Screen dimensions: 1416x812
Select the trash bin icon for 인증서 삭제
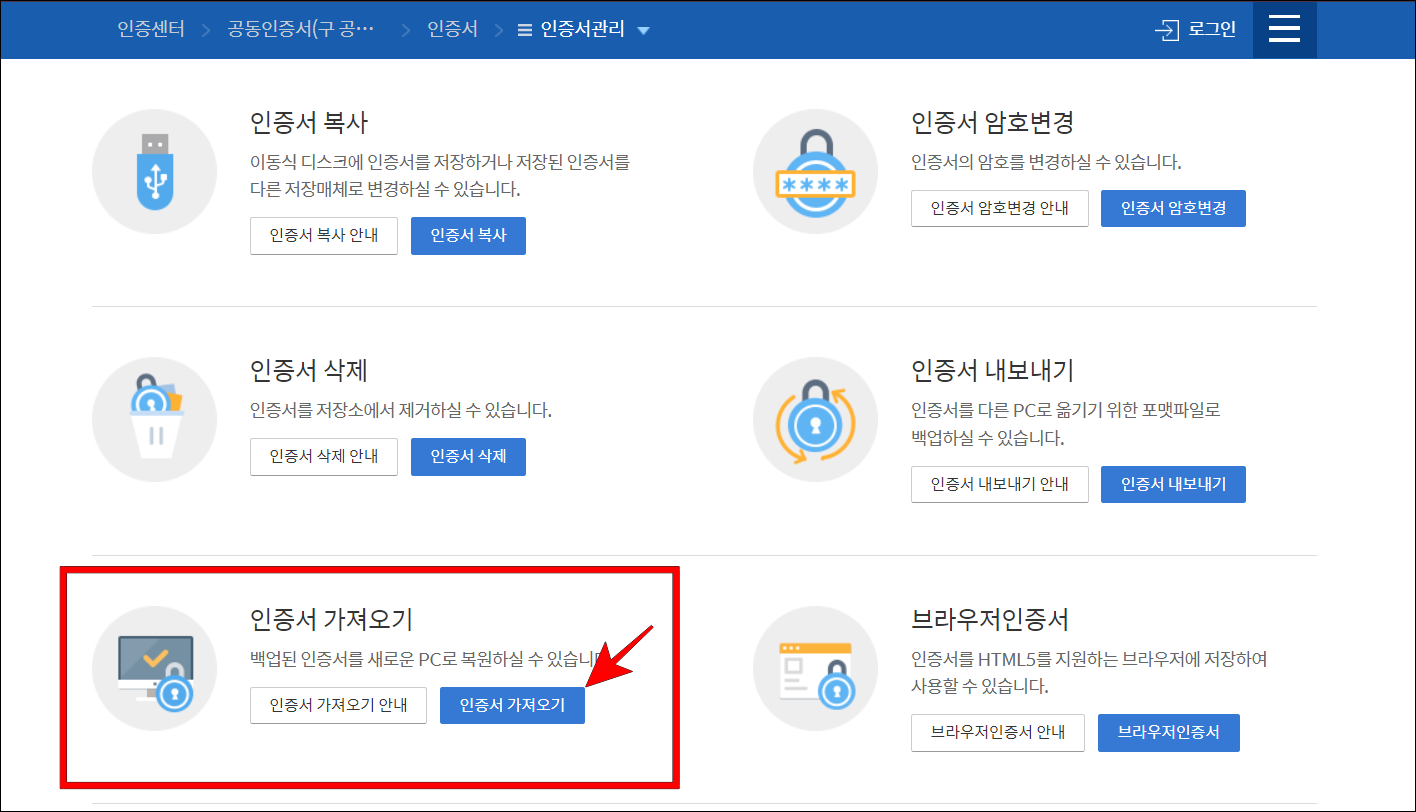[x=154, y=419]
